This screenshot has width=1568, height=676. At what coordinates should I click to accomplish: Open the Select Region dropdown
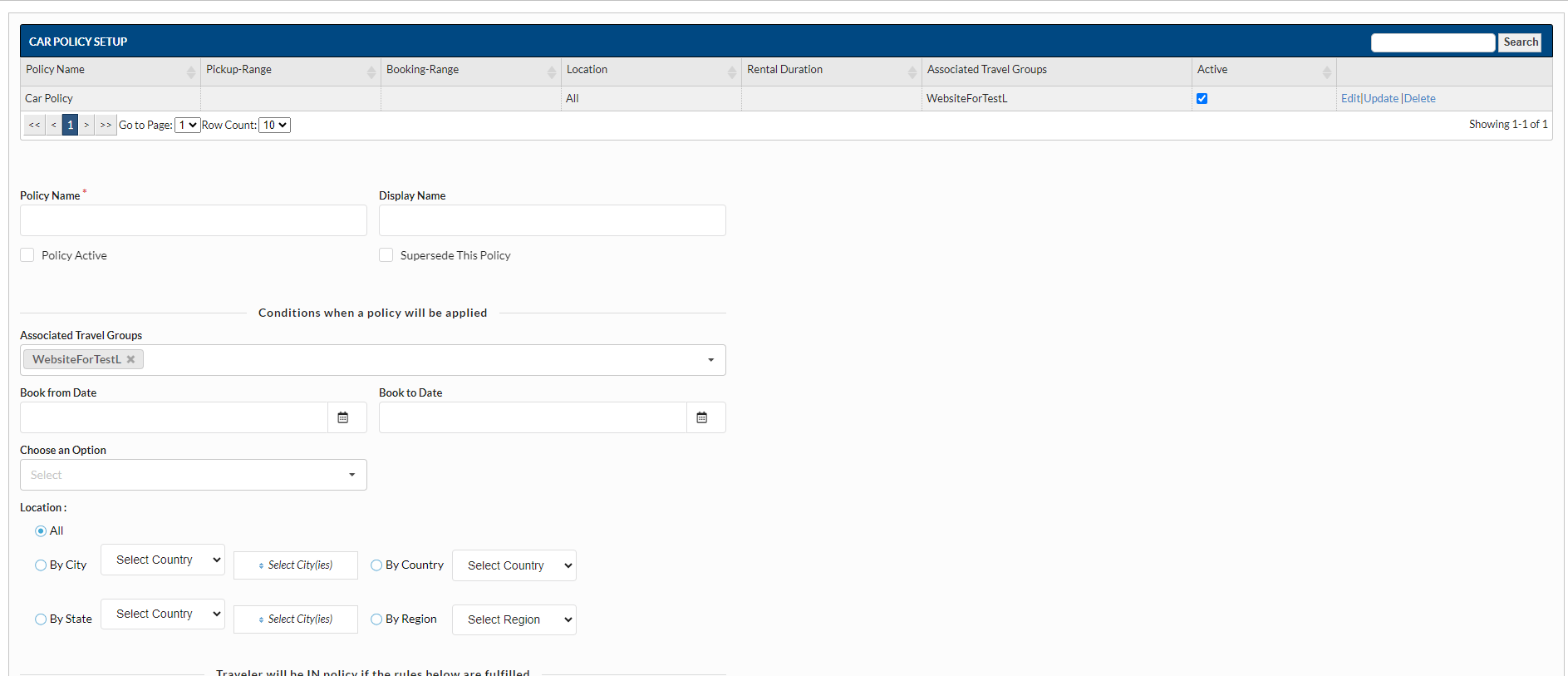(514, 619)
